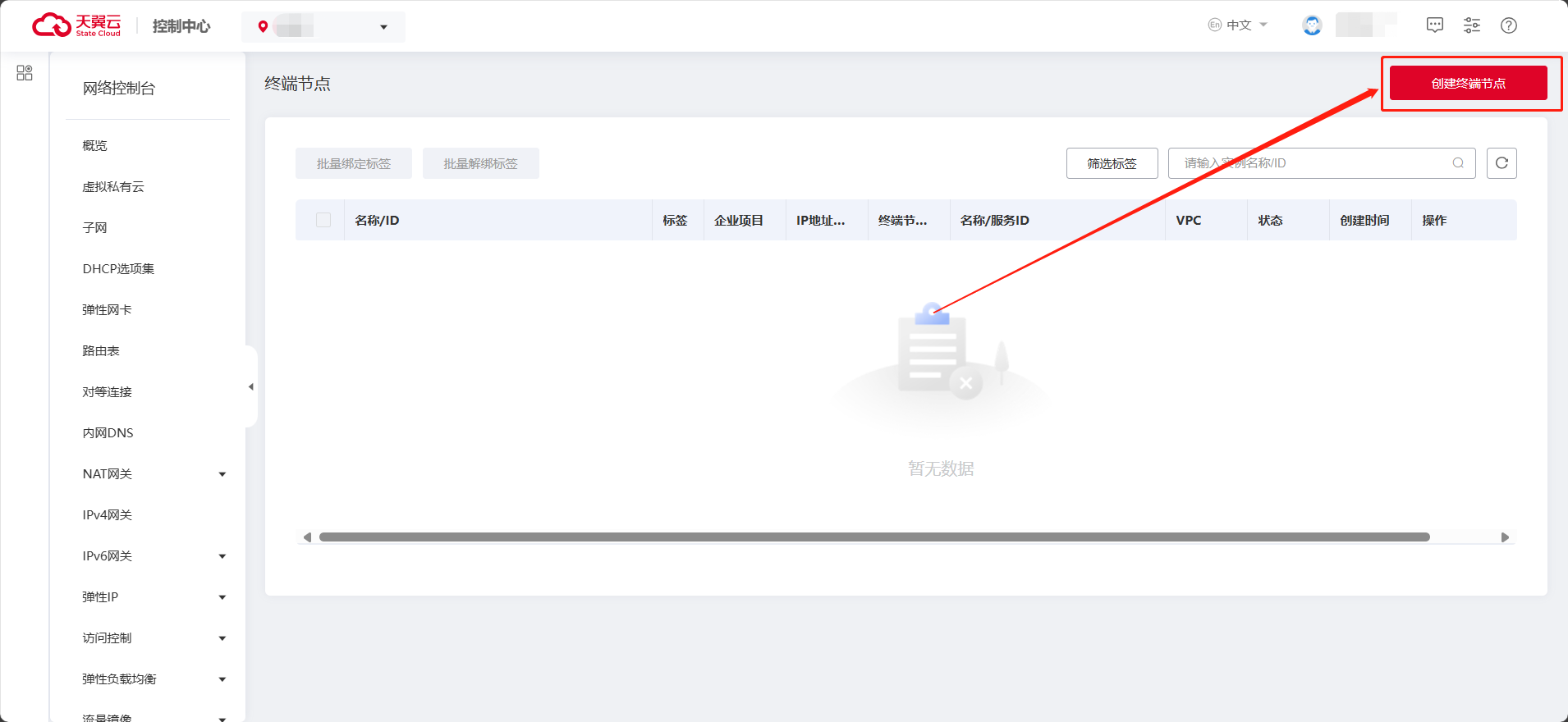Collapse the sidebar with the arrow handle
This screenshot has width=1568, height=722.
pos(251,386)
